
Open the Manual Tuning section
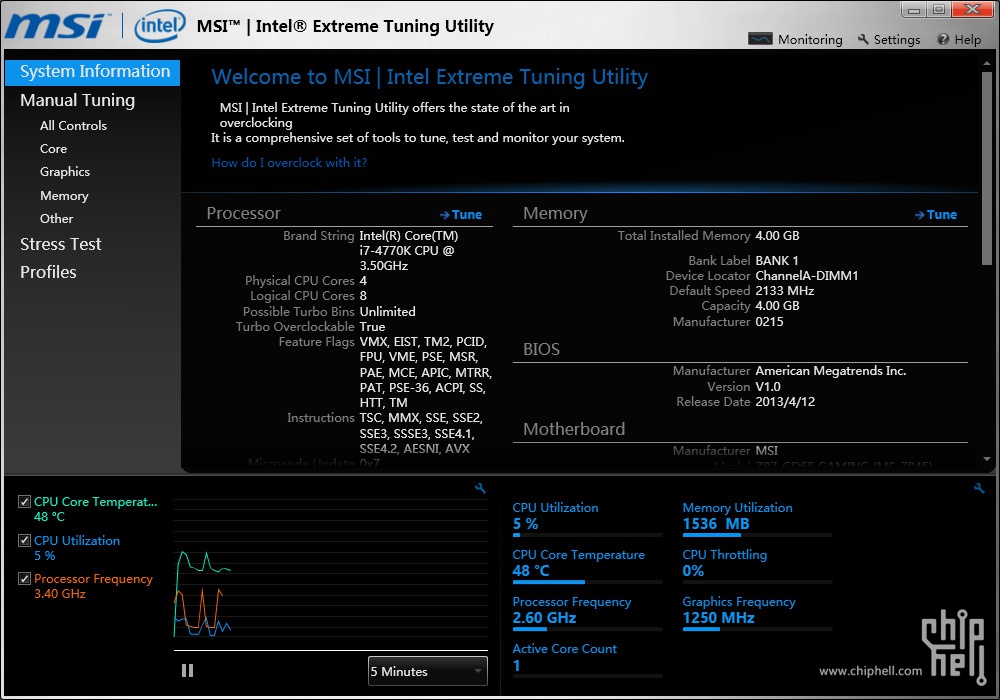coord(77,101)
